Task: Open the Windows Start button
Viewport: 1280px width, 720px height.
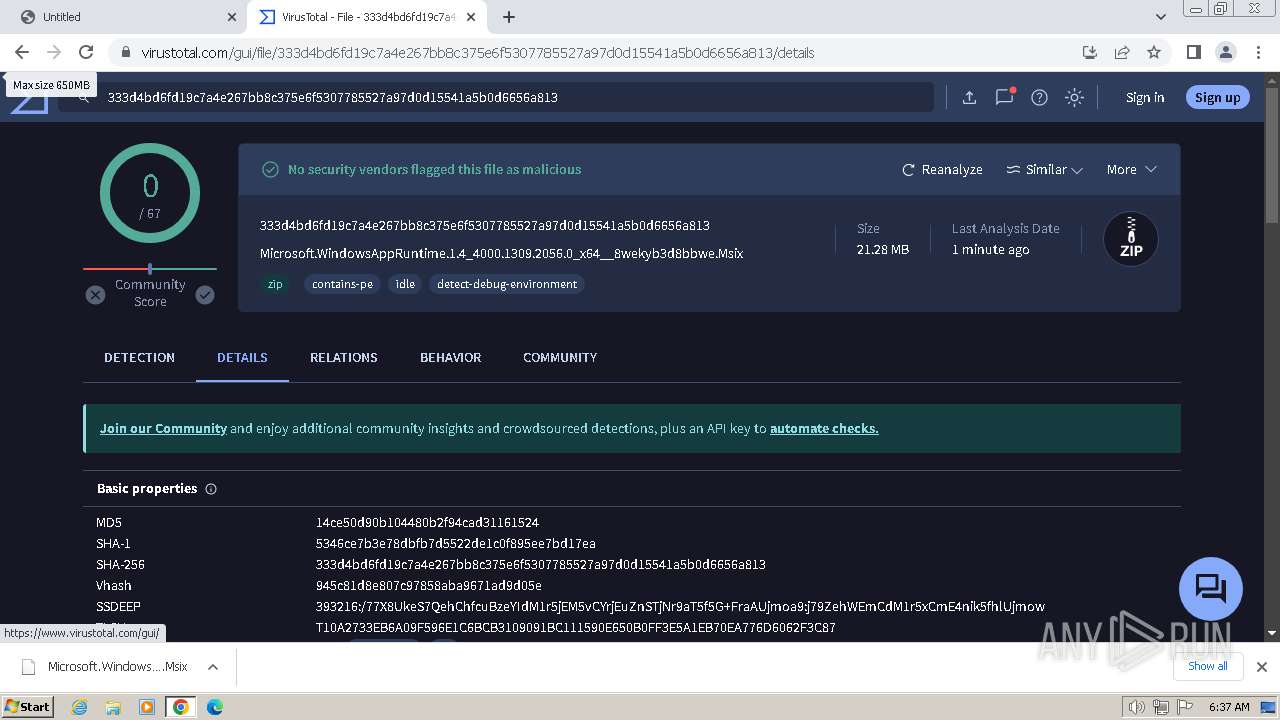Action: coord(28,707)
